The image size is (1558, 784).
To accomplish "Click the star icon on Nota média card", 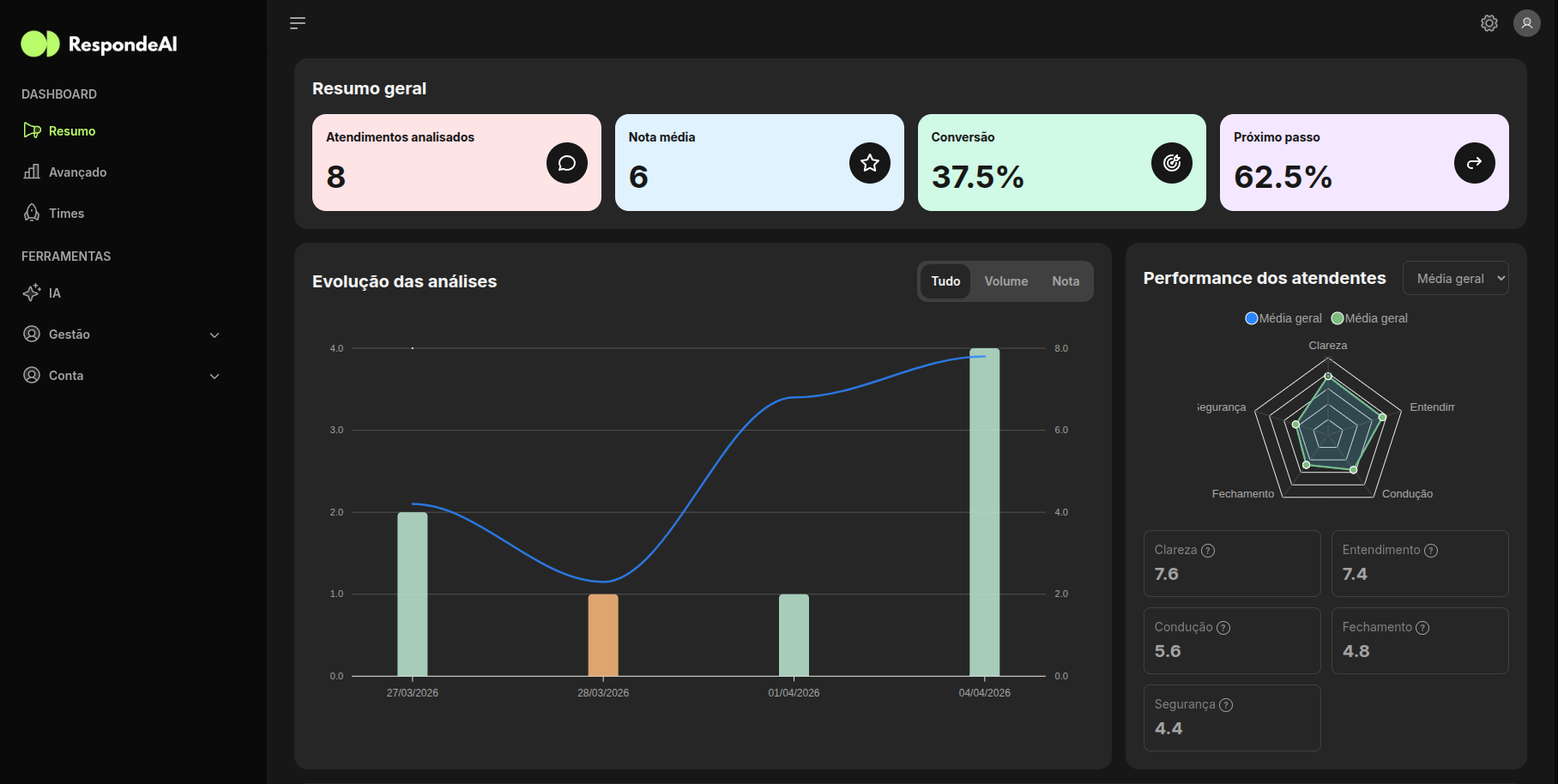I will [870, 162].
